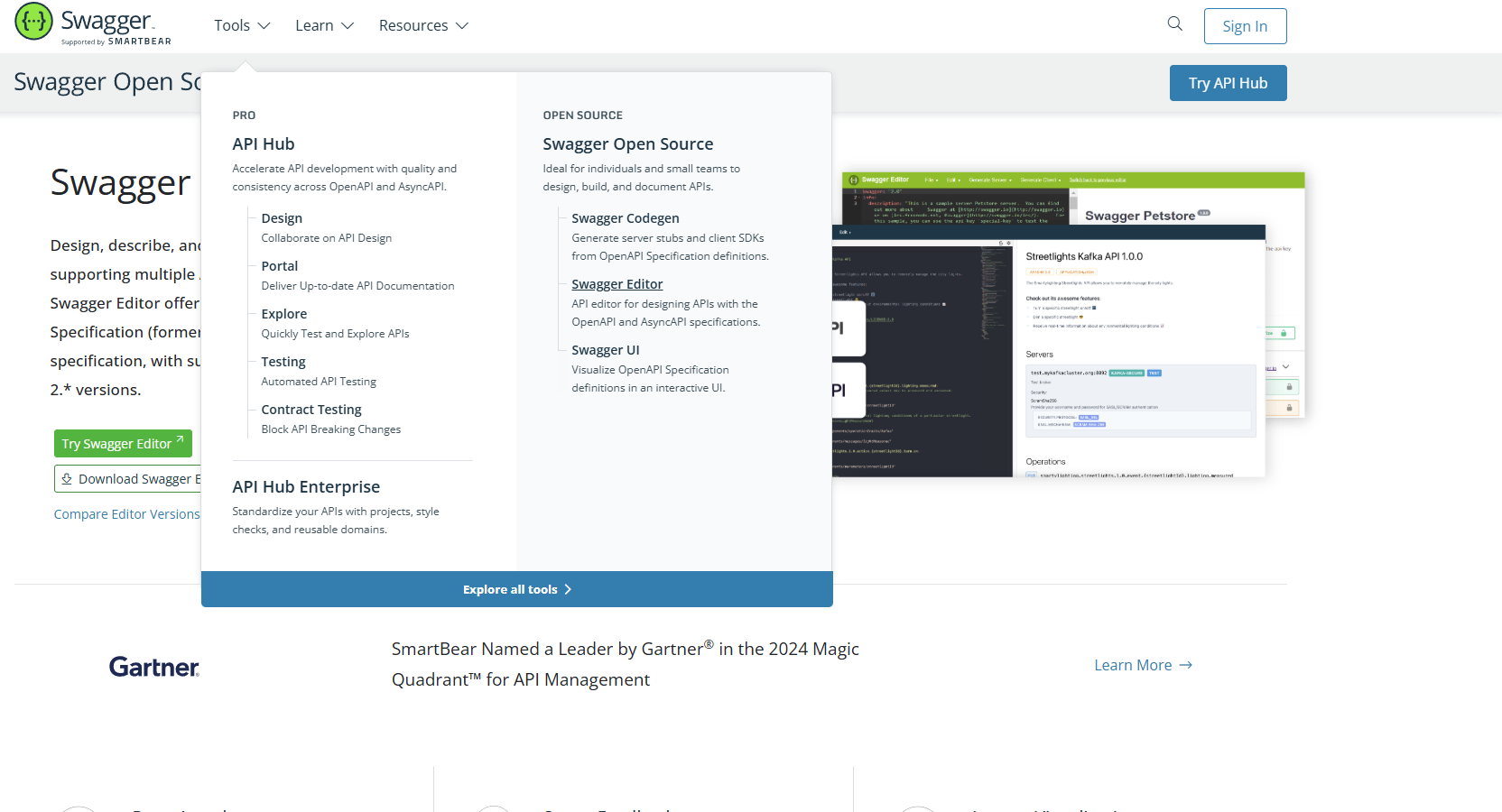1502x812 pixels.
Task: Click the Swagger logo icon
Action: 34,22
